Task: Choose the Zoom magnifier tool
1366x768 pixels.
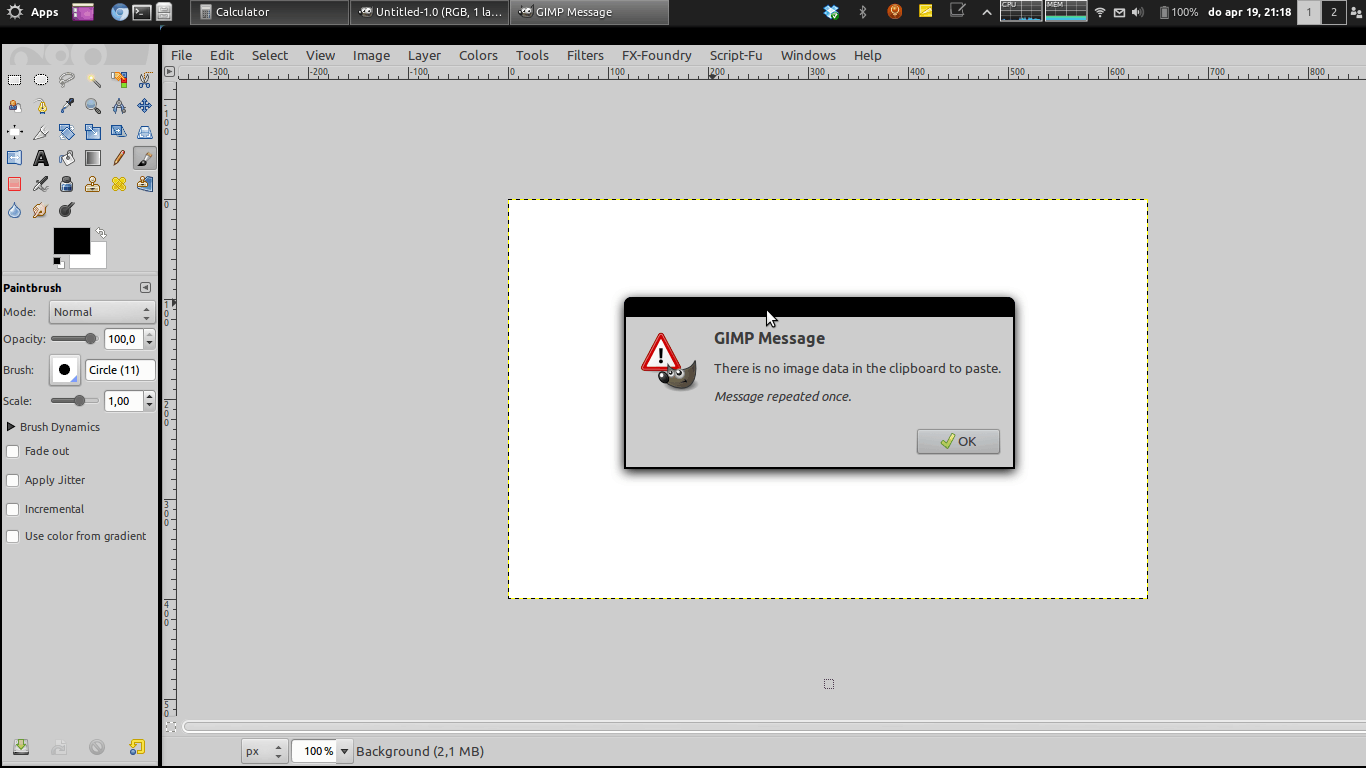Action: pos(93,106)
